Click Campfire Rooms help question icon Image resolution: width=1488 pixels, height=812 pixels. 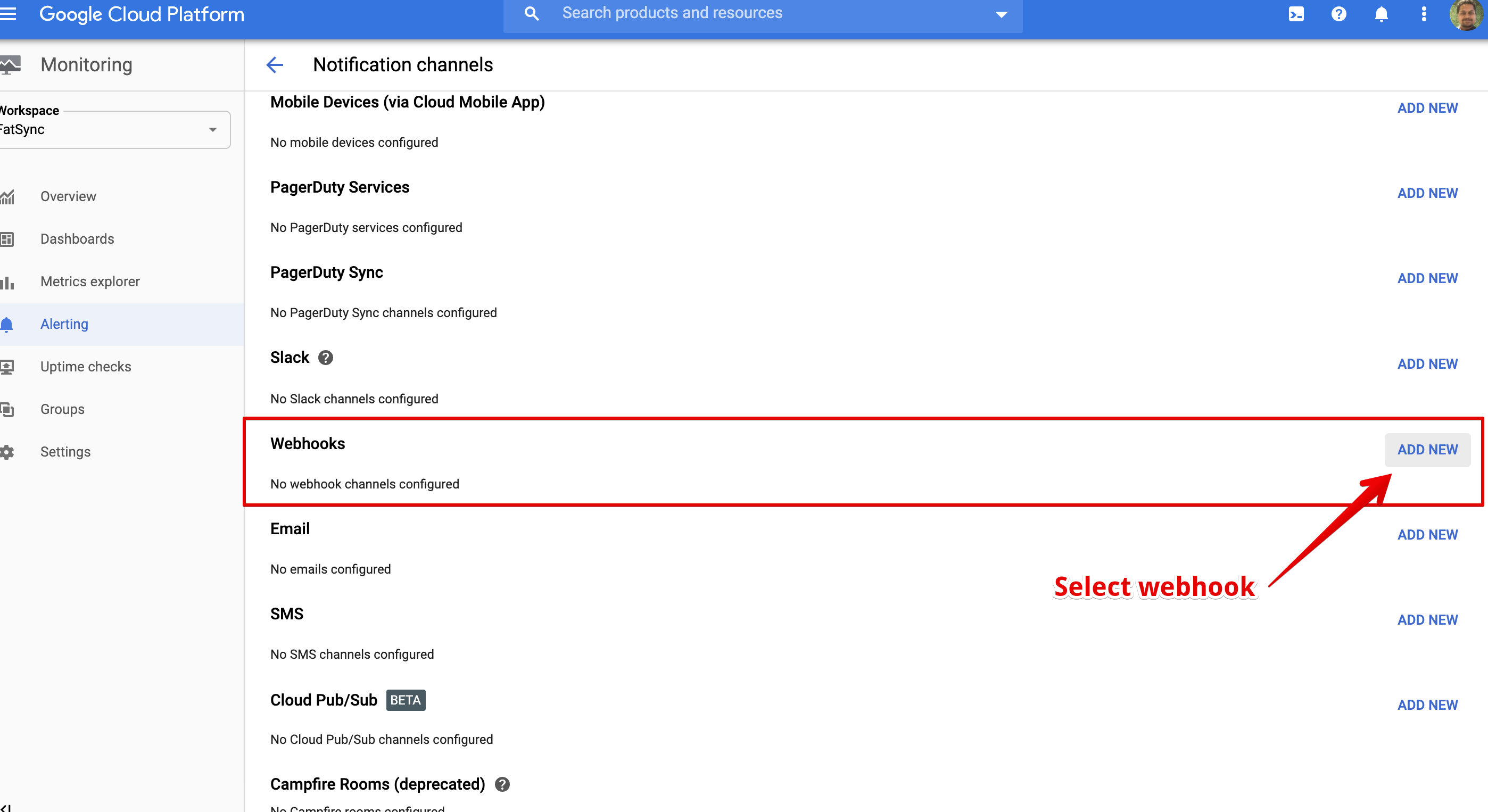502,784
